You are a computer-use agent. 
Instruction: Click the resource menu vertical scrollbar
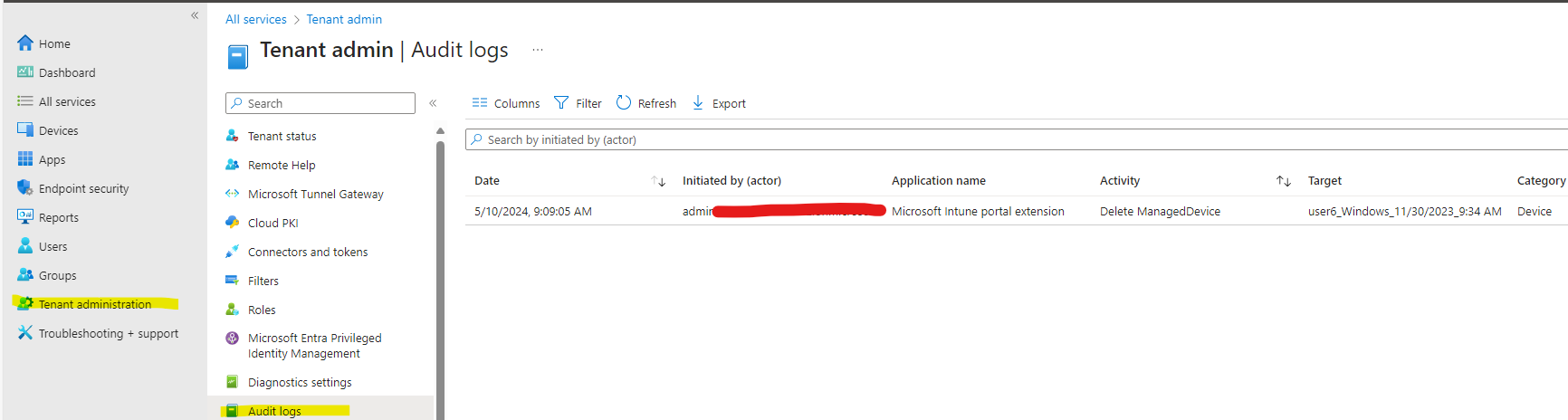(440, 281)
